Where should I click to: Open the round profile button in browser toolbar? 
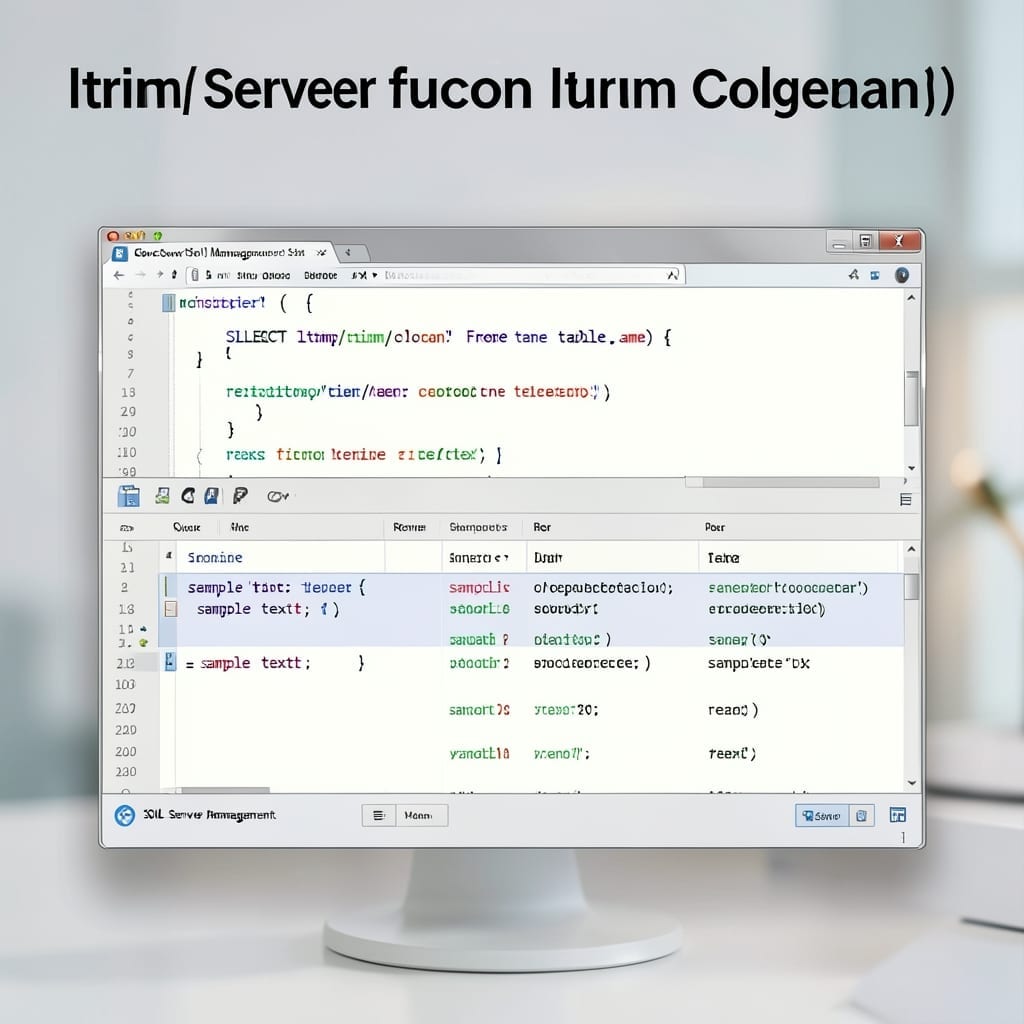(902, 275)
